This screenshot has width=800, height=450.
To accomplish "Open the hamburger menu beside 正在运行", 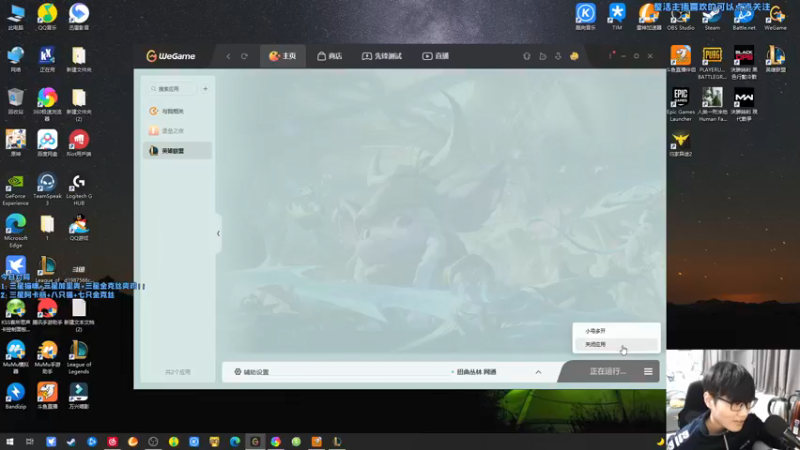I will pos(648,371).
